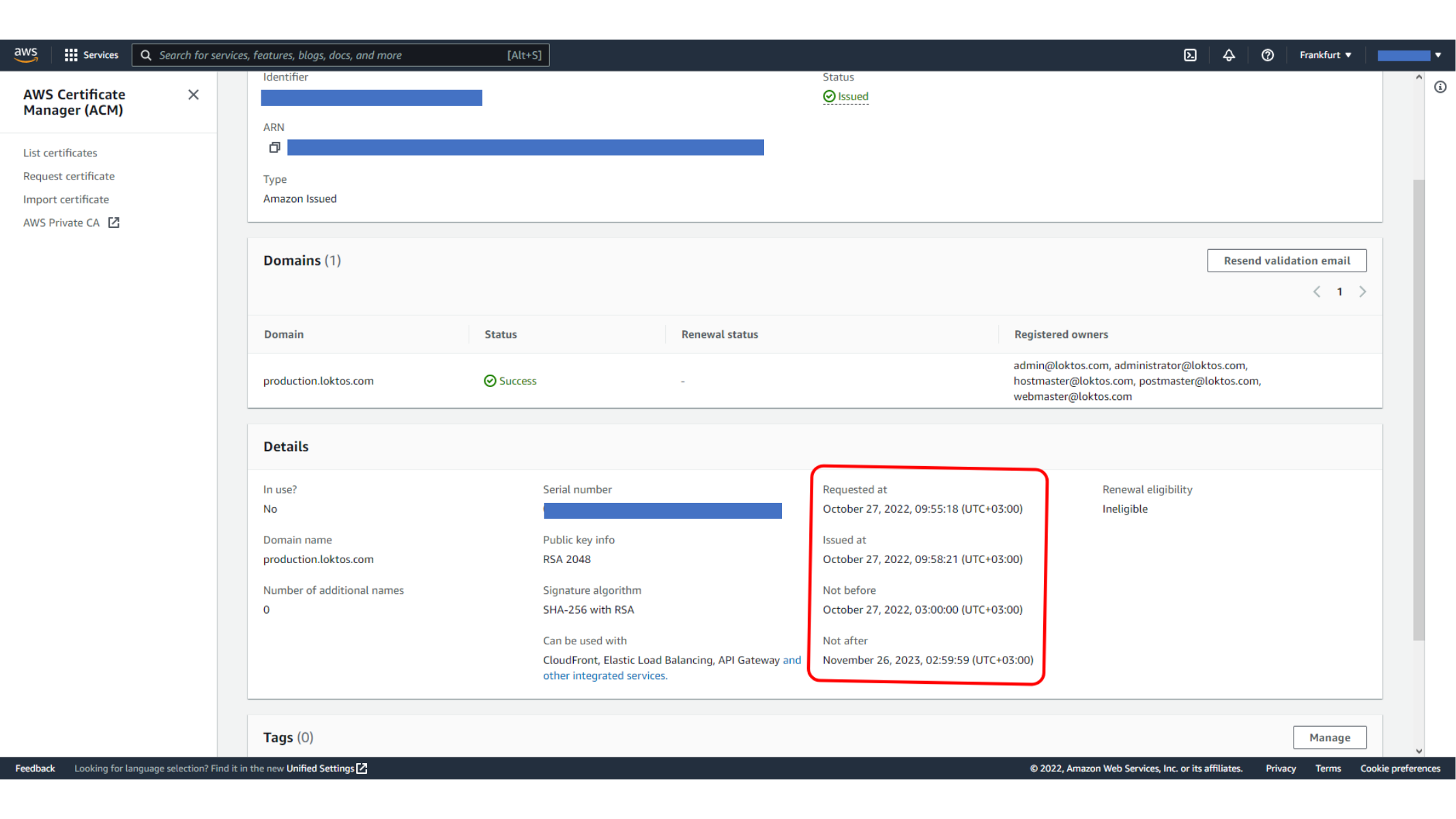The image size is (1456, 819).
Task: Copy the ARN with the copy icon
Action: [274, 147]
